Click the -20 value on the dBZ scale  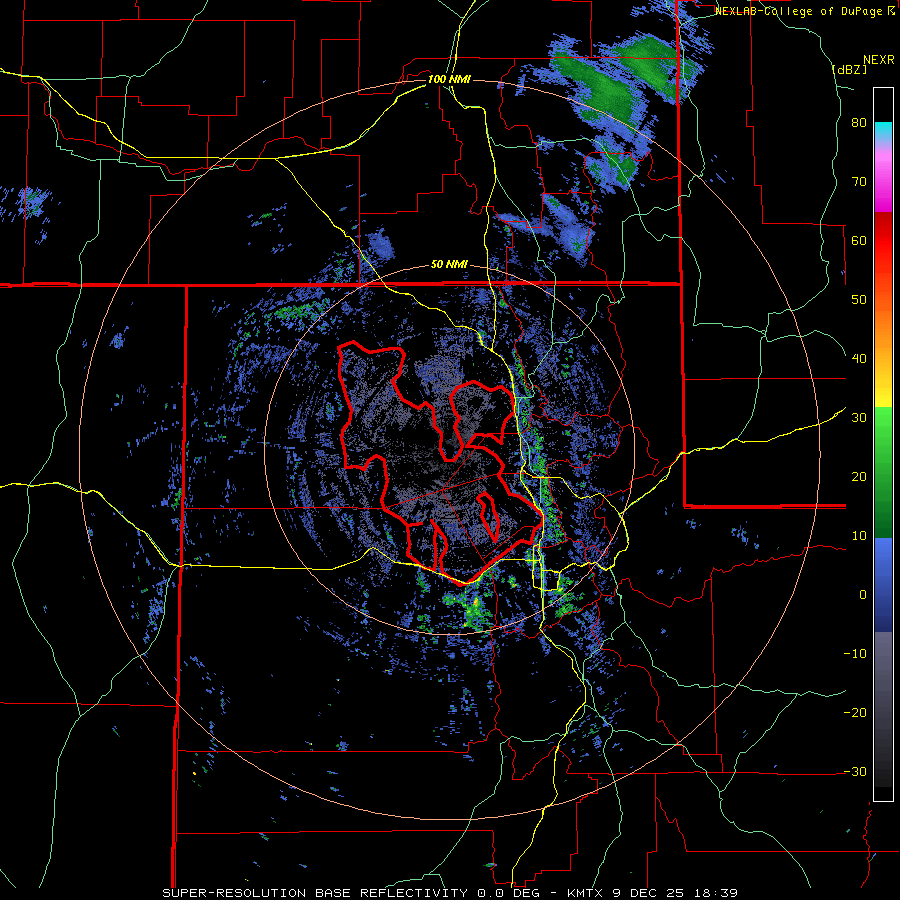[x=855, y=713]
